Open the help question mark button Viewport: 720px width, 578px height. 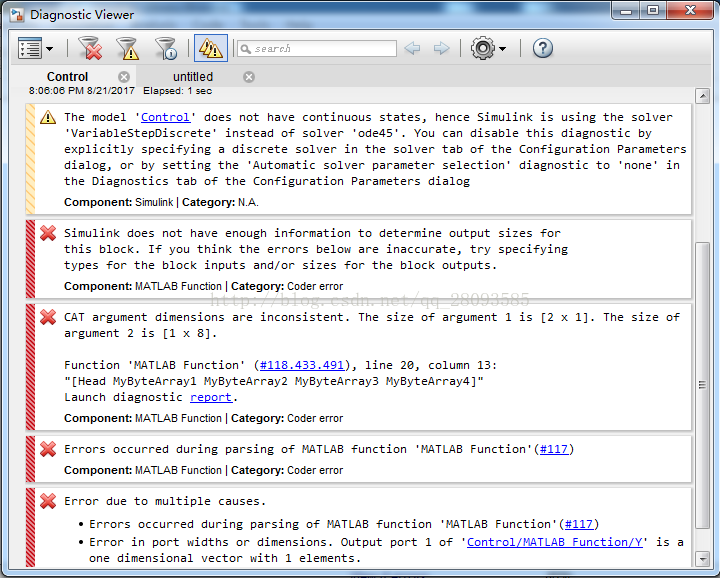[542, 48]
